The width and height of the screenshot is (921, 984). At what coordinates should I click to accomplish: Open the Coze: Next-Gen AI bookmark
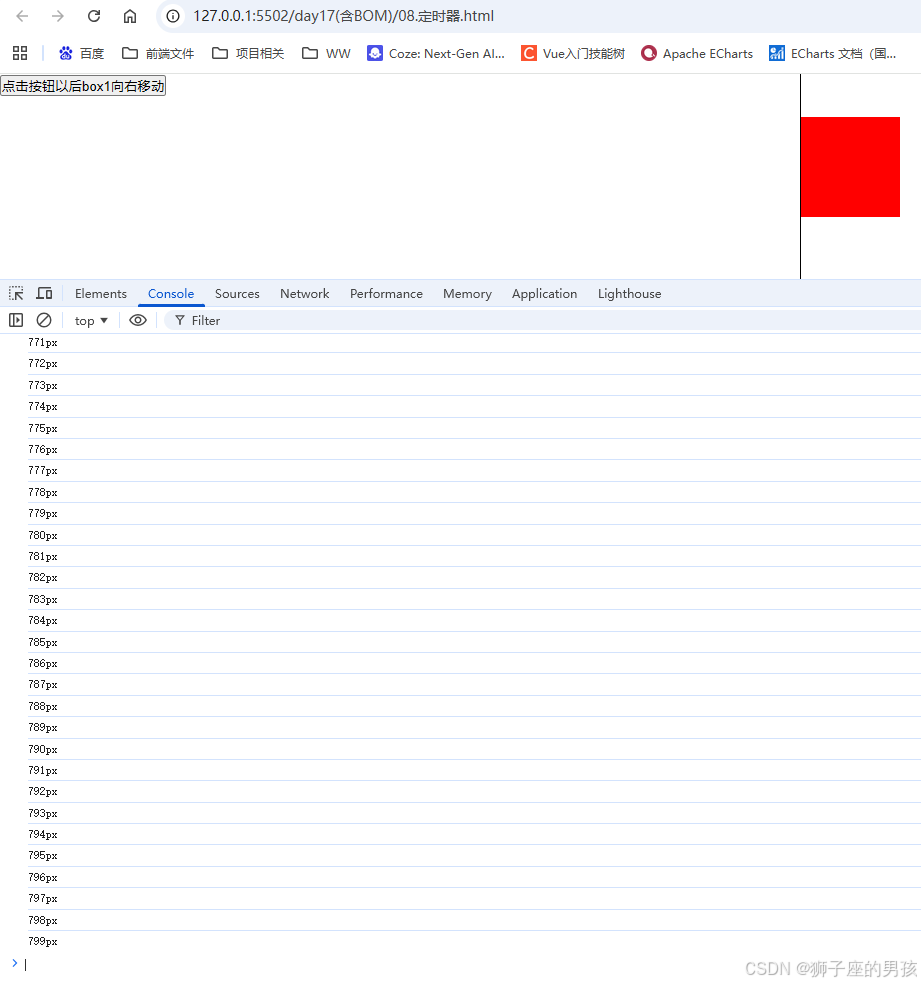(436, 53)
